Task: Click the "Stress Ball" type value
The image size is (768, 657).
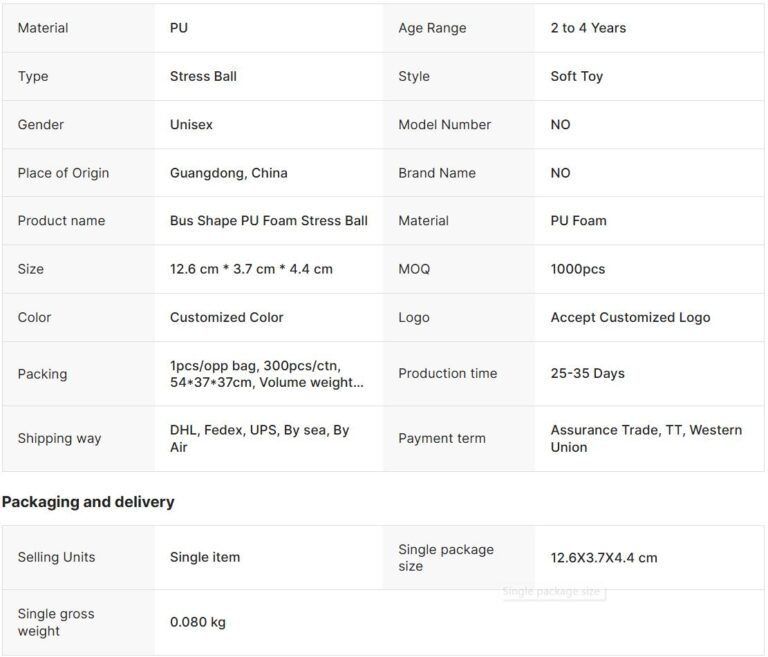Action: pos(203,76)
